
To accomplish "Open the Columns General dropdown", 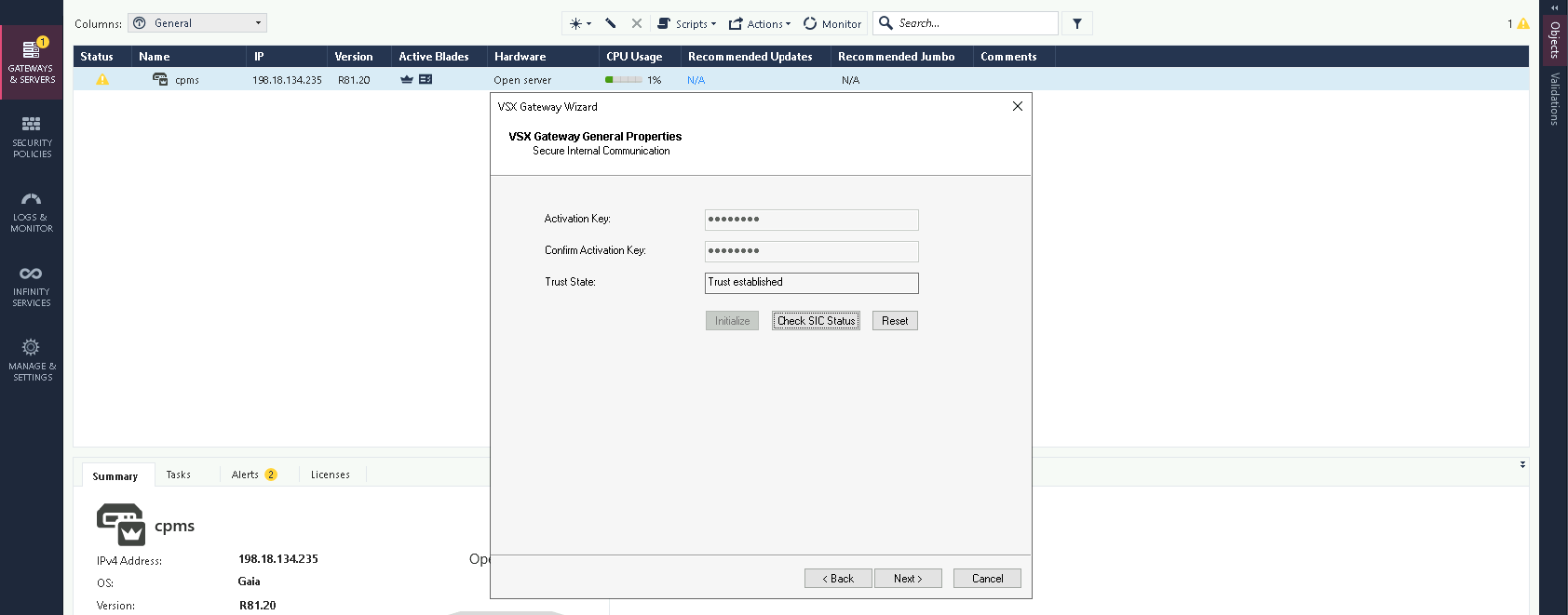I will [x=197, y=23].
